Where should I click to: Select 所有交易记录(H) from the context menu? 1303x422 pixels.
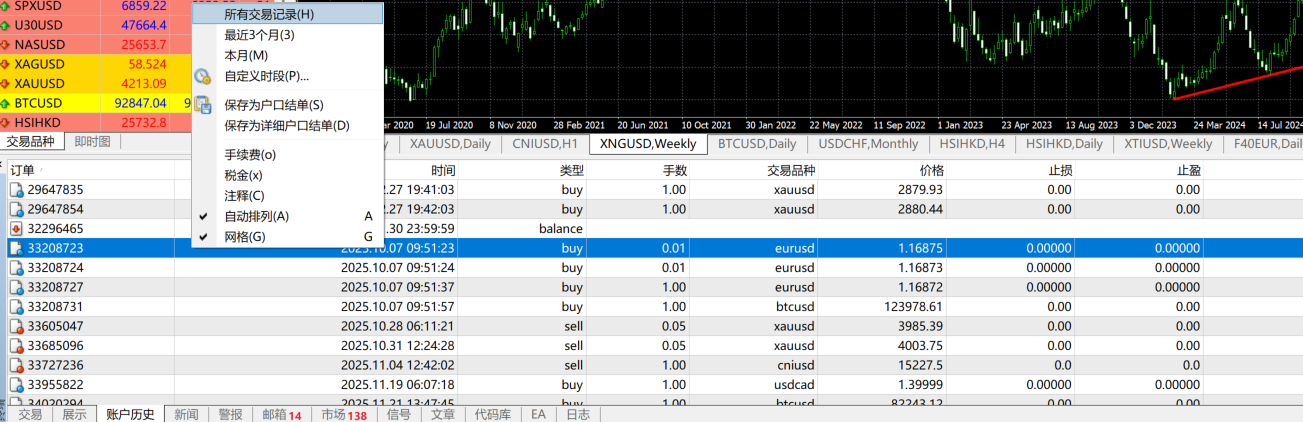(x=268, y=14)
